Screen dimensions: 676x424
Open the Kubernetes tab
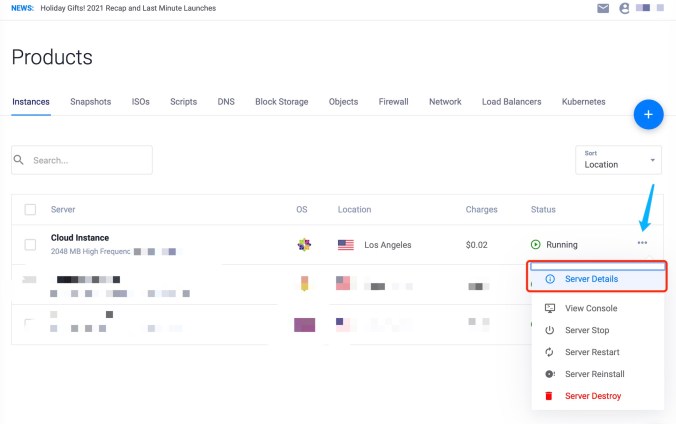pyautogui.click(x=583, y=102)
